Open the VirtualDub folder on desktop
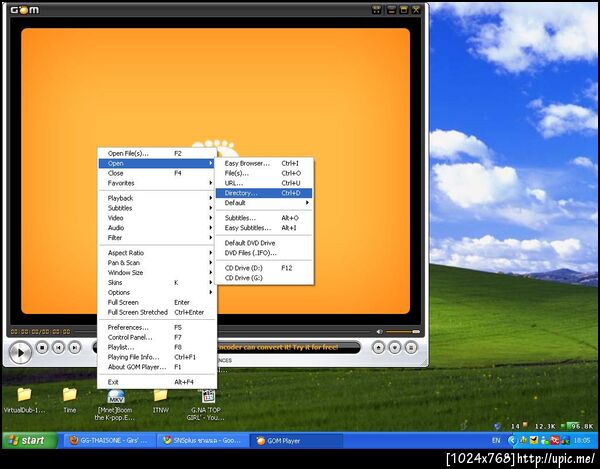This screenshot has height=469, width=600. [x=24, y=401]
